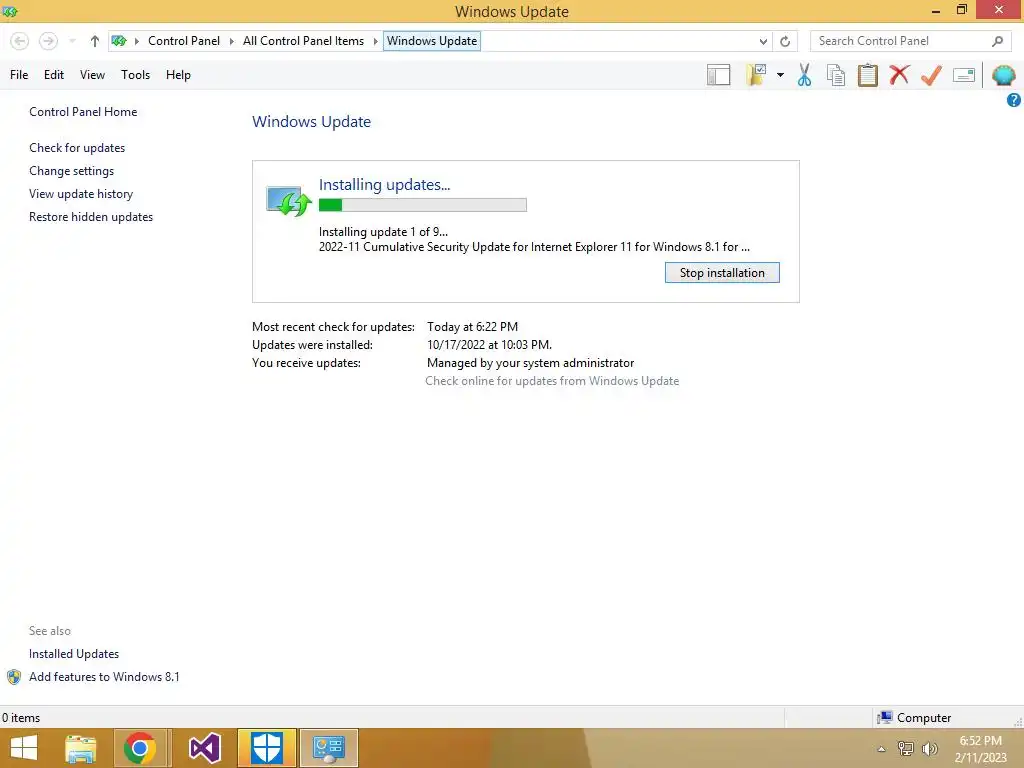This screenshot has width=1024, height=768.
Task: Click the orange checkmark toolbar icon
Action: 931,75
